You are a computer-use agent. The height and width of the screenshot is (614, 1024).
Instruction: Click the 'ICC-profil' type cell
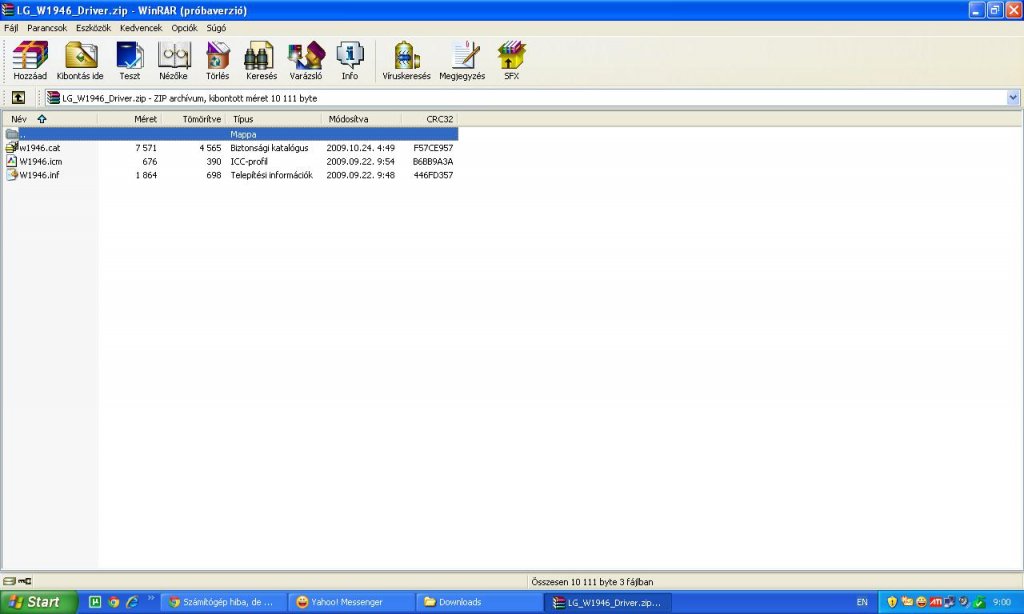coord(249,161)
